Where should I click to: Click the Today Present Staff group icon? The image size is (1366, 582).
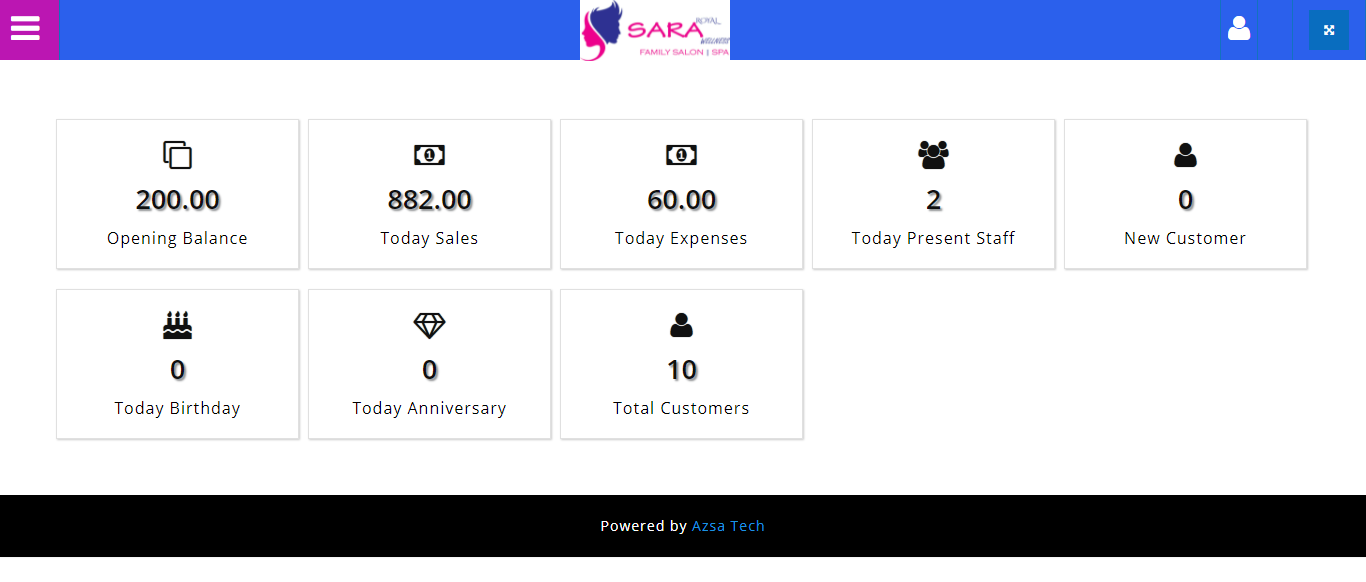click(933, 155)
